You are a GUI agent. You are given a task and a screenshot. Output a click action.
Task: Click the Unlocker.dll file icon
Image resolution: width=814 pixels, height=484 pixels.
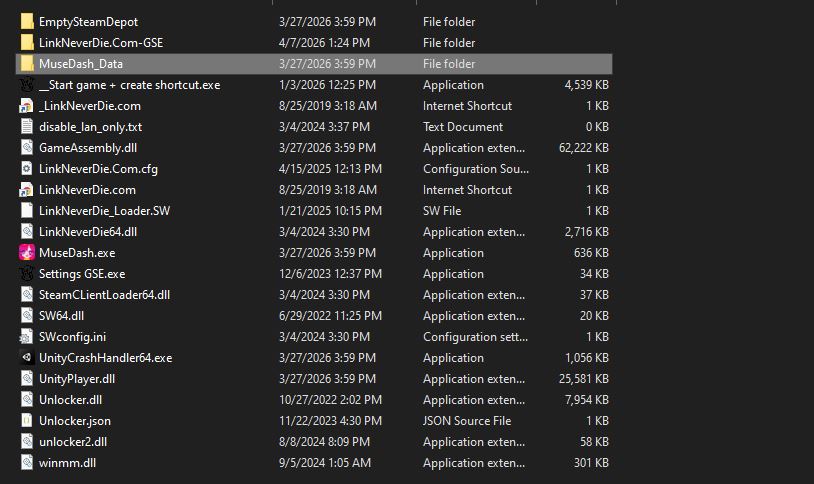click(x=27, y=400)
